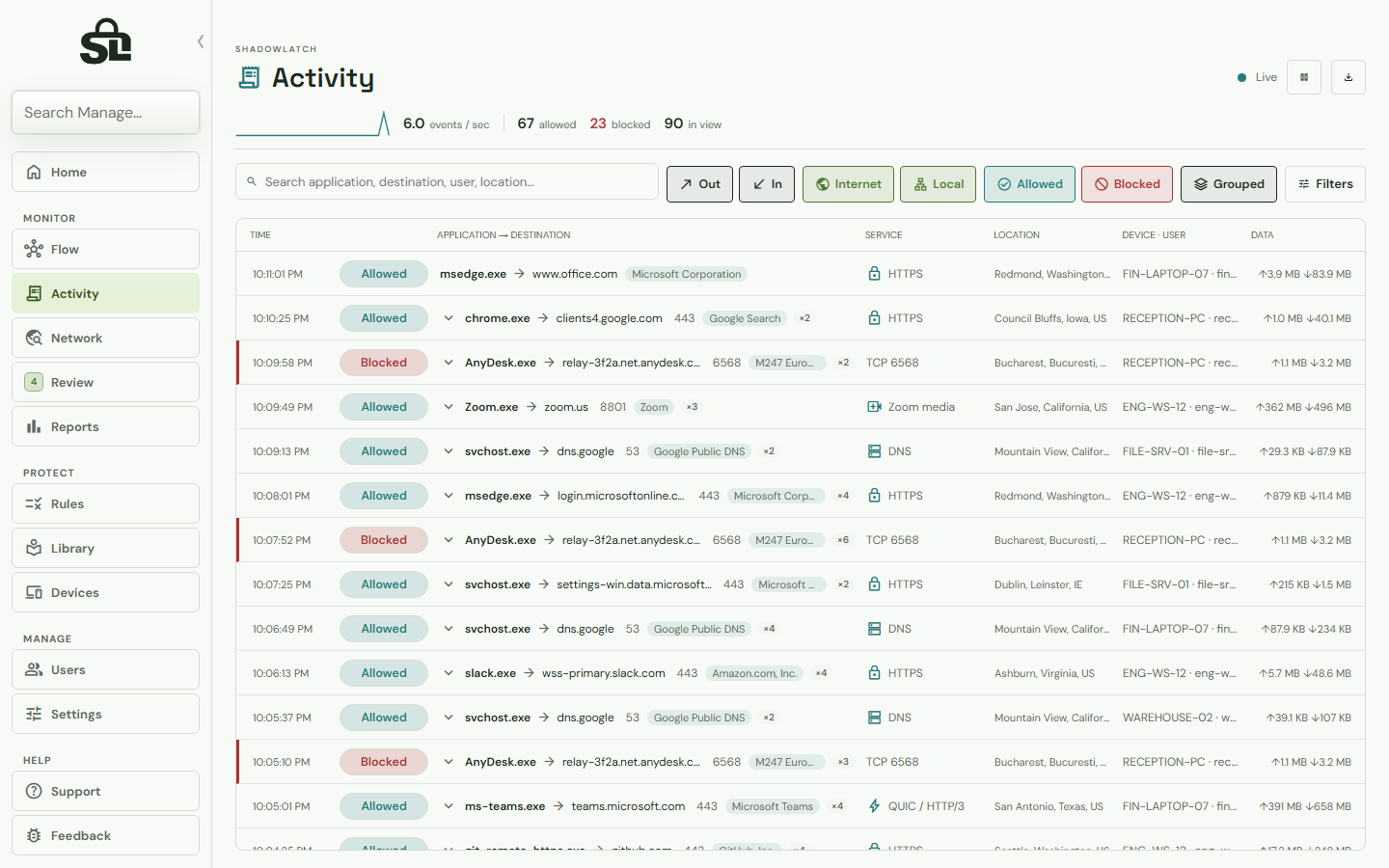Viewport: 1389px width, 868px height.
Task: Toggle the Out direction filter
Action: point(699,184)
